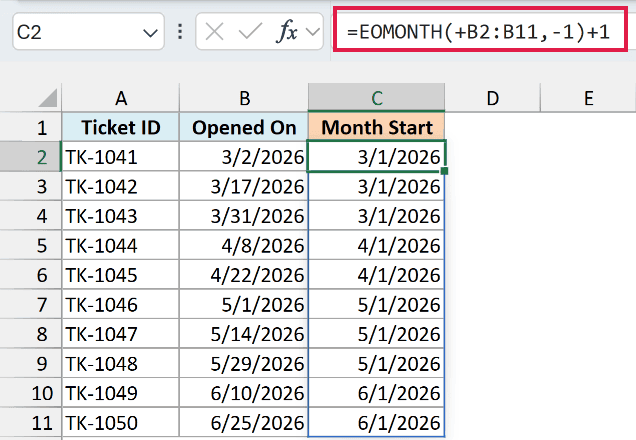Click the Ticket ID header cell
The image size is (636, 440).
coord(120,127)
